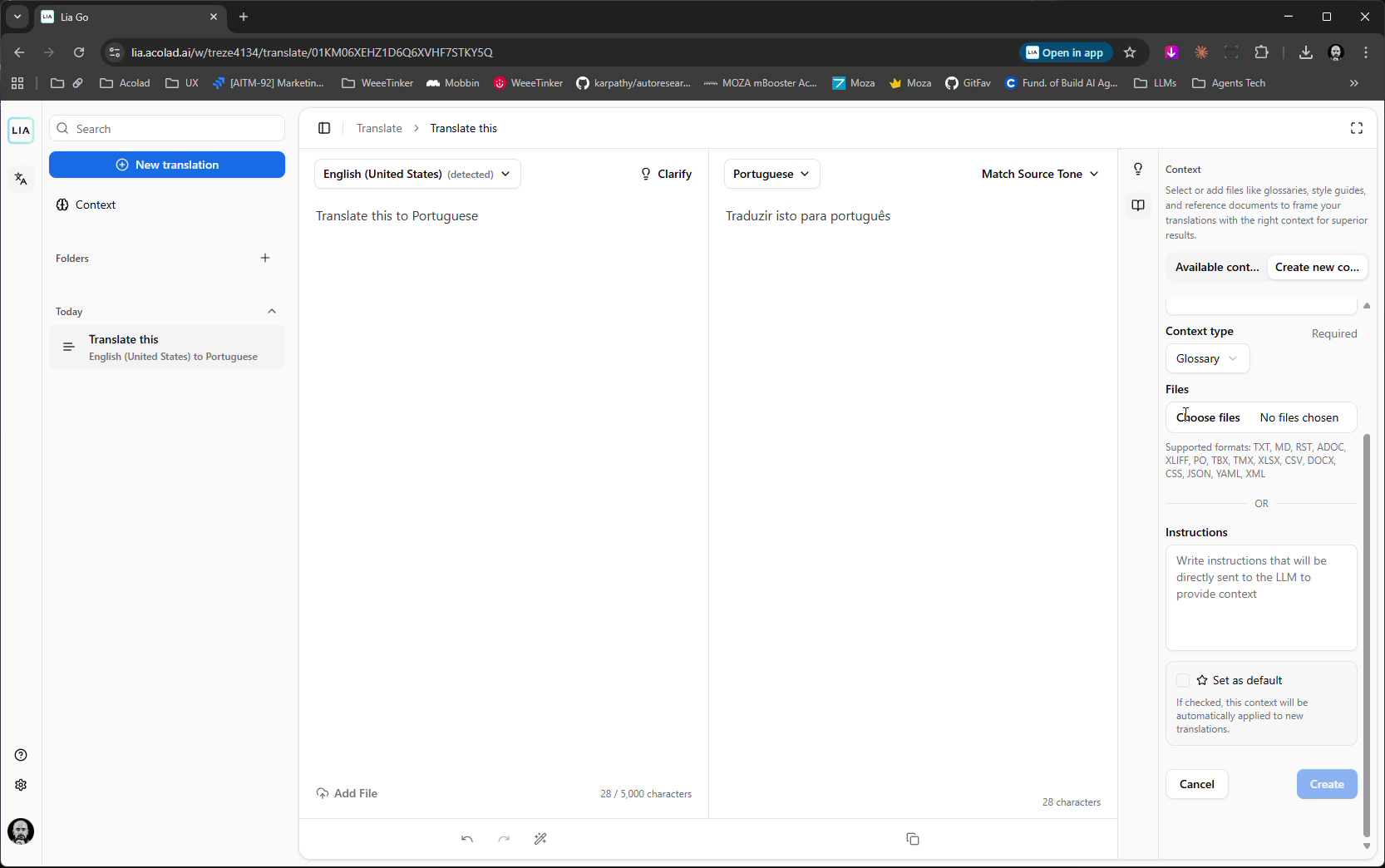The height and width of the screenshot is (868, 1385).
Task: Click the Translate breadcrumb item
Action: point(379,128)
